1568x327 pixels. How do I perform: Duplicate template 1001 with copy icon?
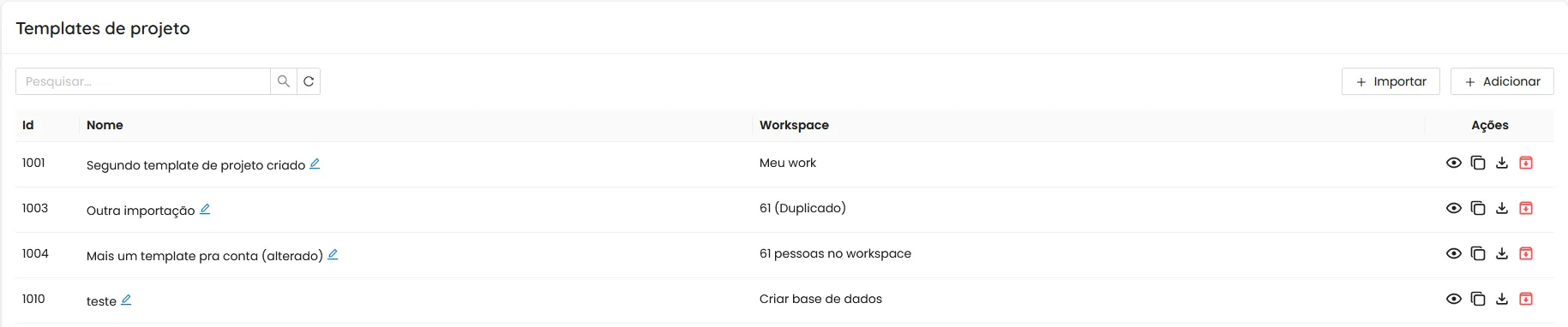(x=1478, y=163)
